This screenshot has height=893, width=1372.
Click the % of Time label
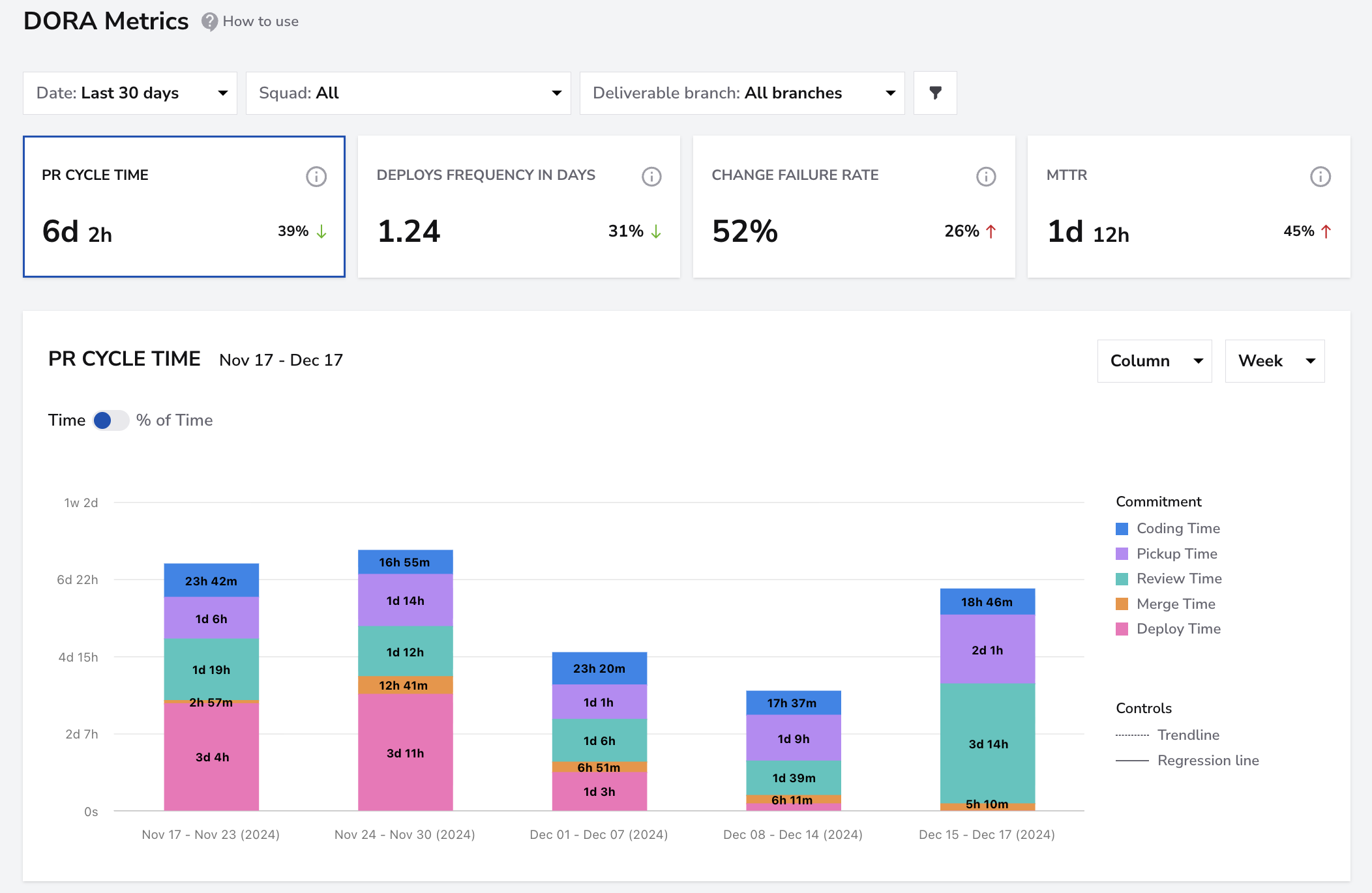coord(174,420)
